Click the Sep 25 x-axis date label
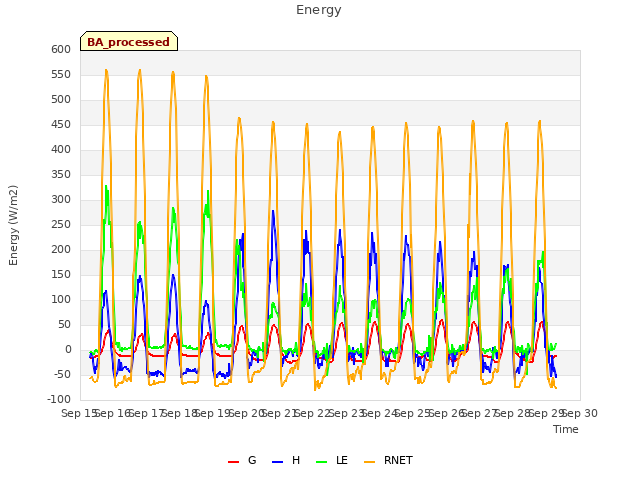Image resolution: width=640 pixels, height=480 pixels. (413, 413)
